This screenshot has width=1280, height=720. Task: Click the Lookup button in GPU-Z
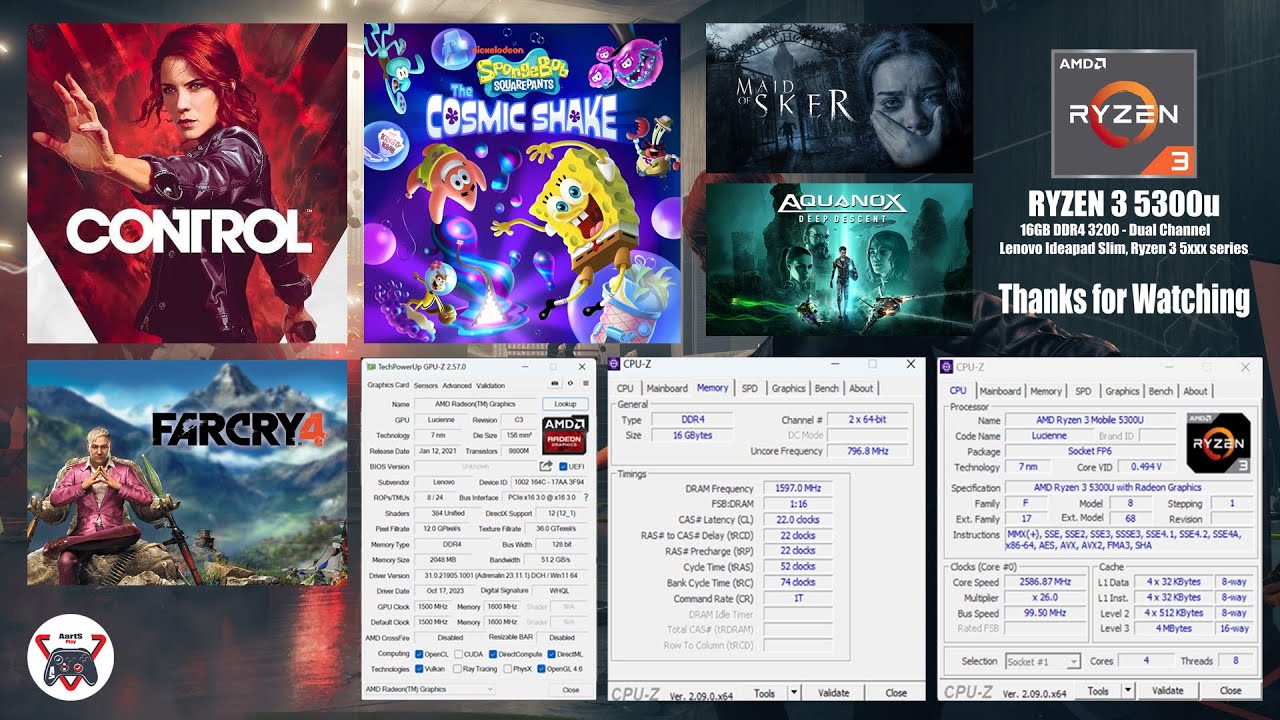565,404
